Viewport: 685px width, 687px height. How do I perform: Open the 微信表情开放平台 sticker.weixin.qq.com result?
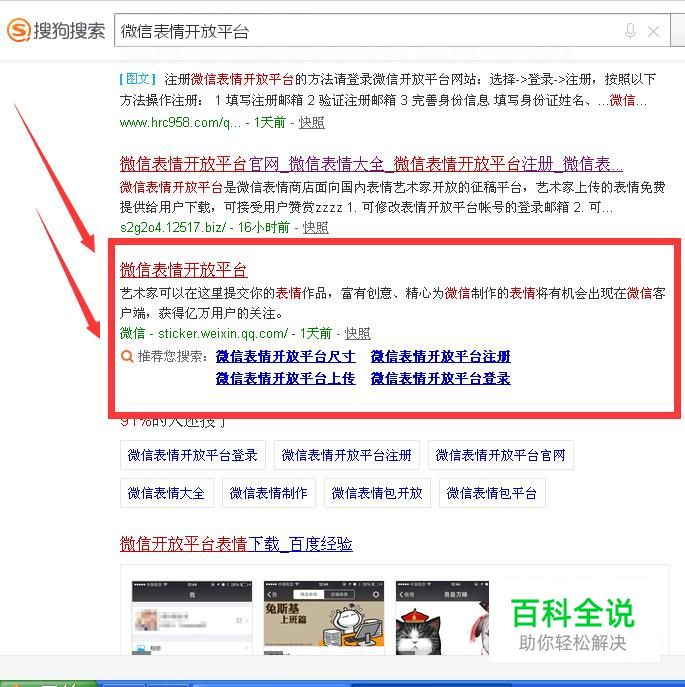pyautogui.click(x=184, y=270)
